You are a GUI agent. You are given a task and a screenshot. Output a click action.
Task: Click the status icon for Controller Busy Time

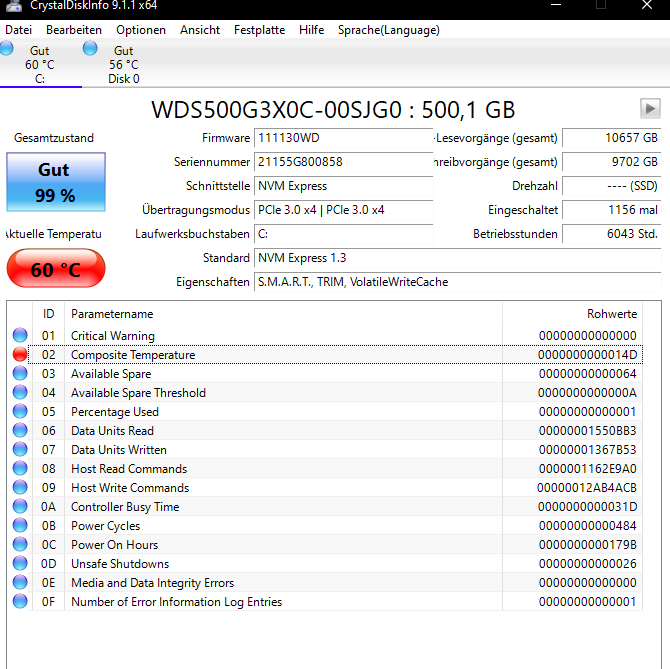click(x=20, y=506)
